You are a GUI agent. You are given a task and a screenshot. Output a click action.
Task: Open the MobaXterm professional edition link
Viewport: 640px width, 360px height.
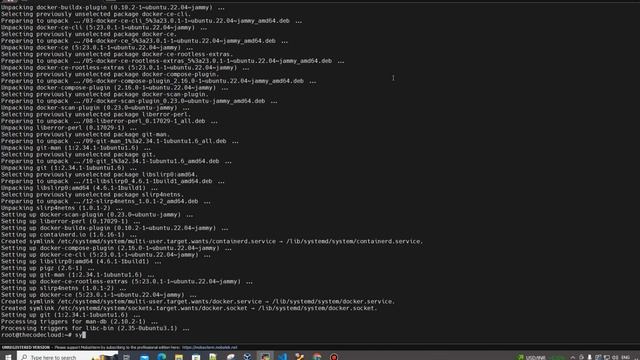click(x=209, y=347)
